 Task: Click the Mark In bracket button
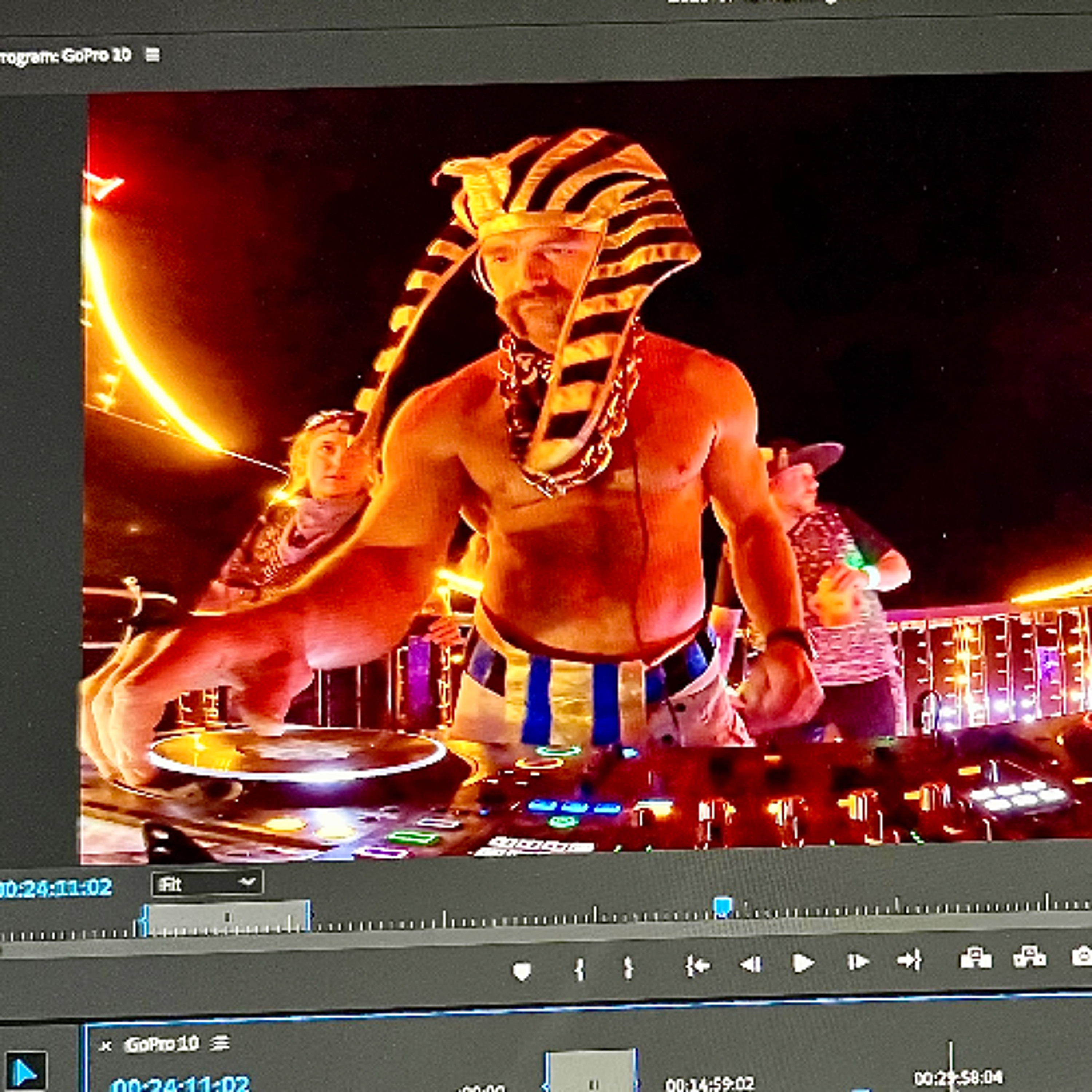coord(579,969)
